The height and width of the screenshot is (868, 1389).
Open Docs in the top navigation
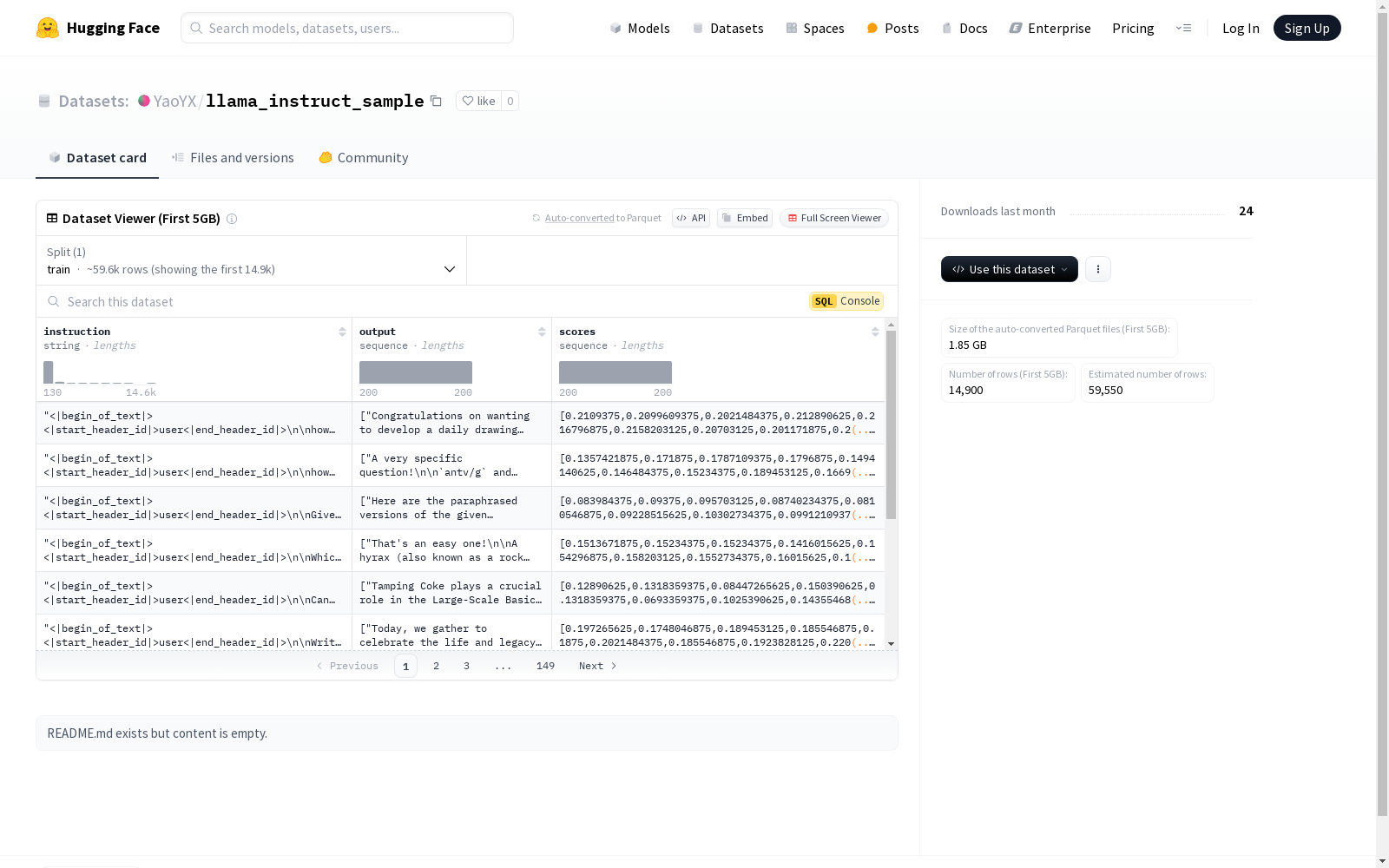964,28
